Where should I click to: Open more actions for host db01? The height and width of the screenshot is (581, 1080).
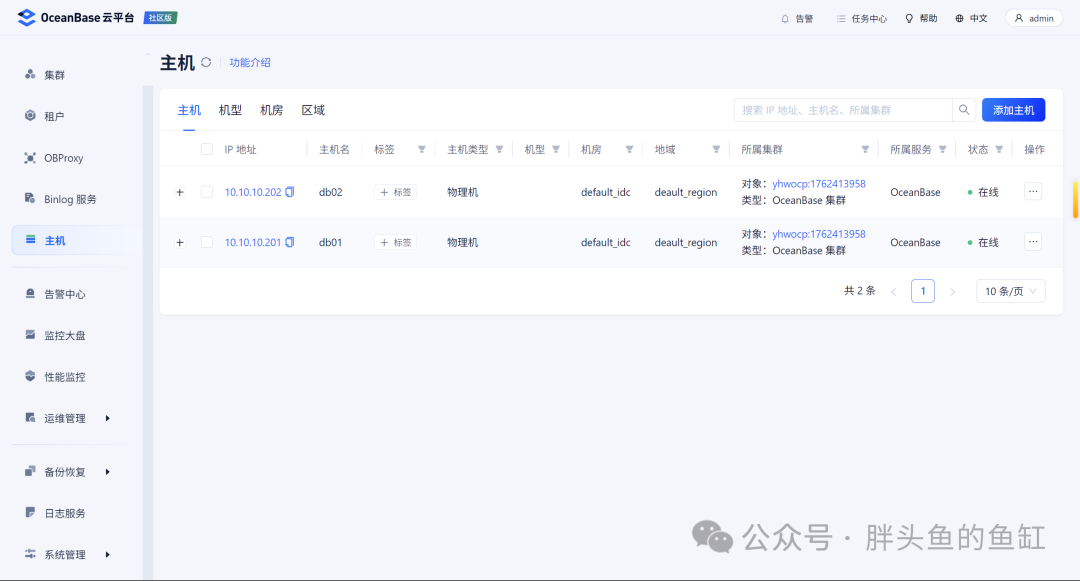click(x=1033, y=242)
